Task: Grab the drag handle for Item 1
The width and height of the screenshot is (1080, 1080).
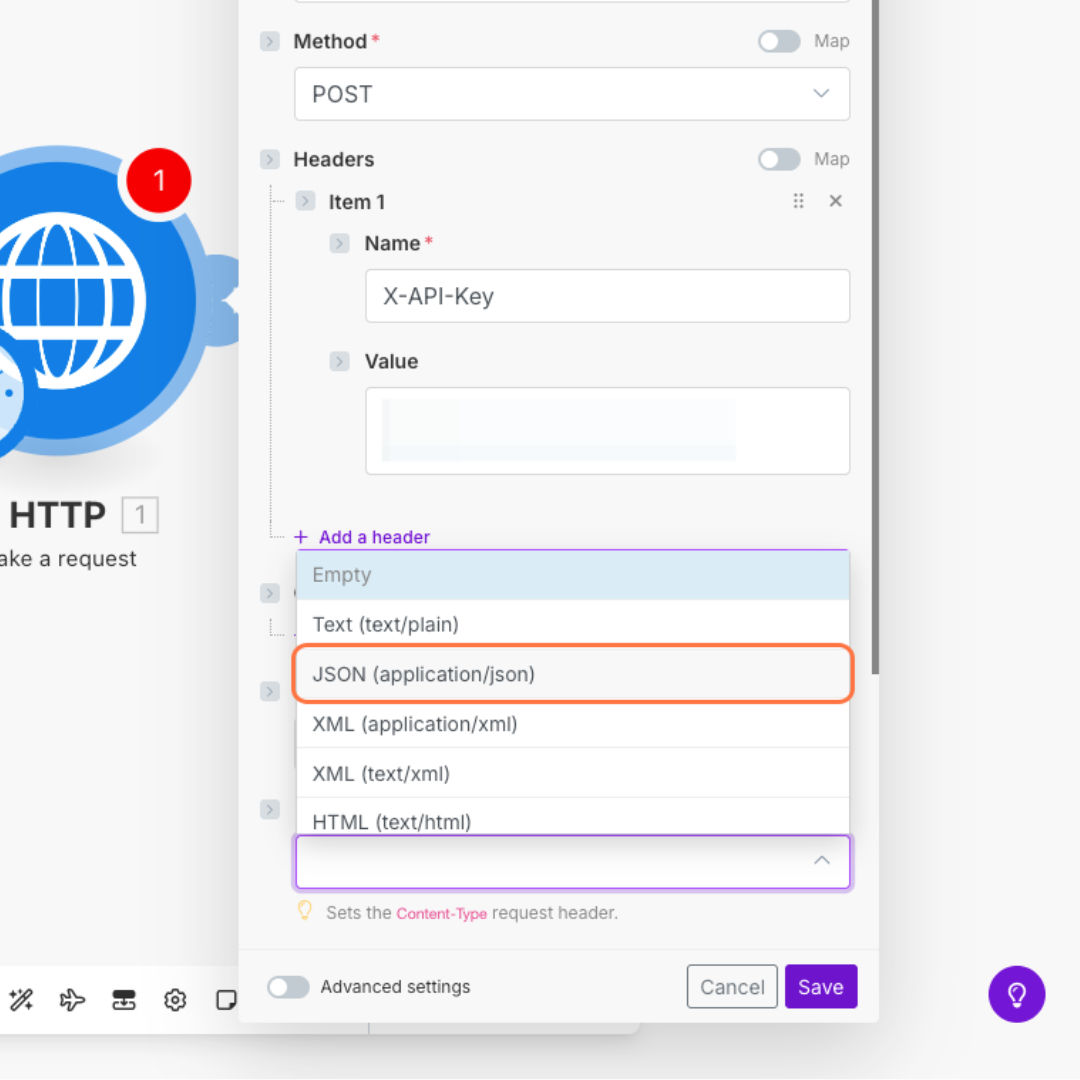Action: coord(798,201)
